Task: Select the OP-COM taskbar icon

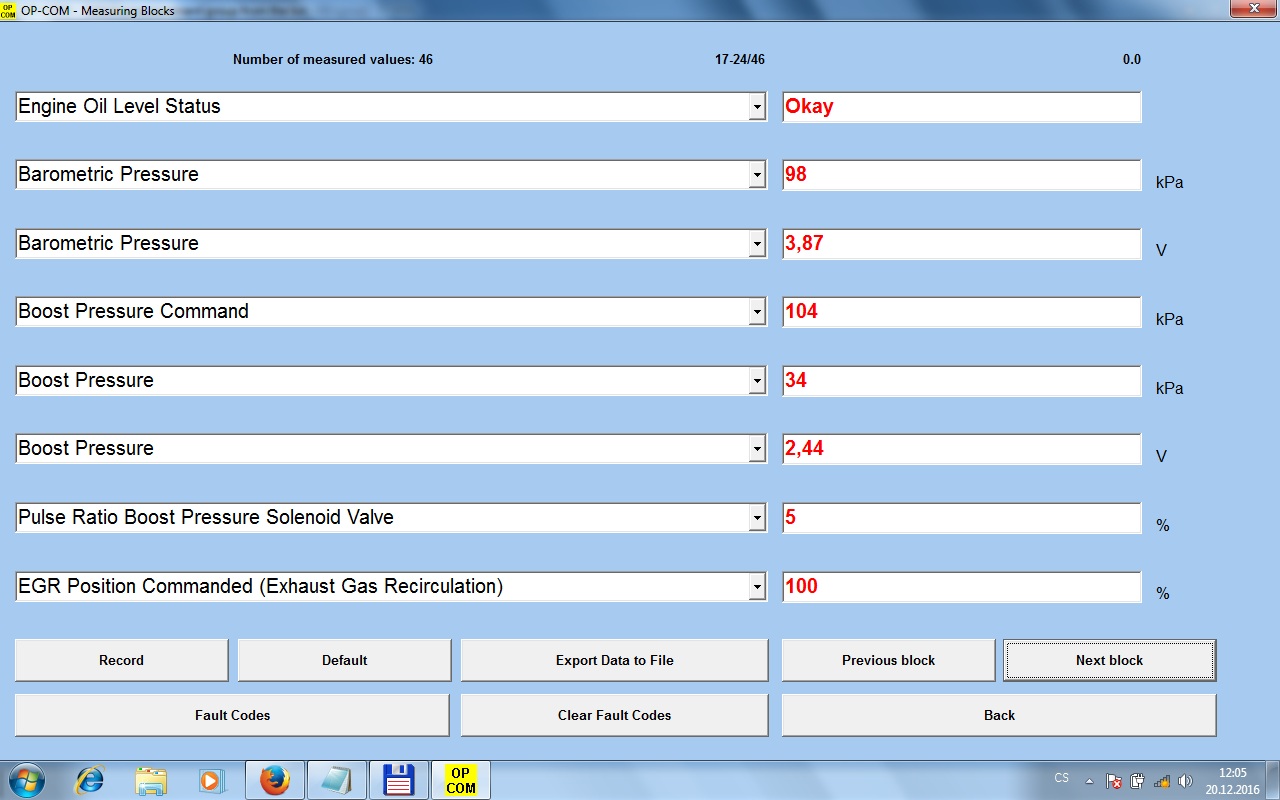Action: click(x=460, y=779)
